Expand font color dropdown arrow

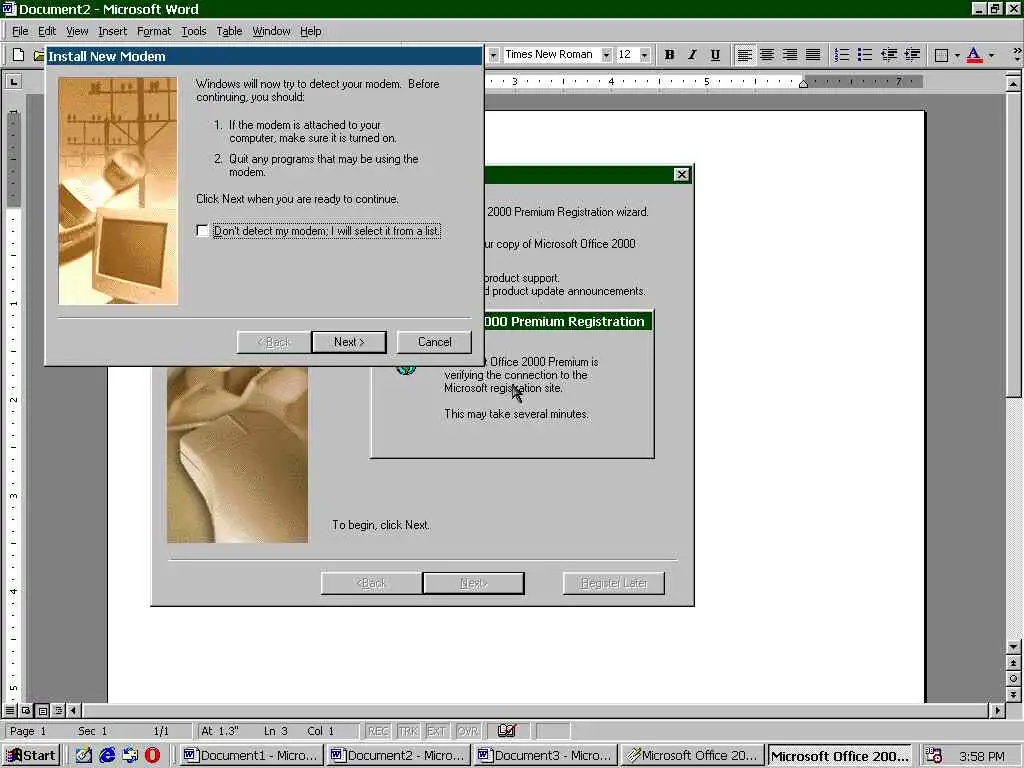991,56
